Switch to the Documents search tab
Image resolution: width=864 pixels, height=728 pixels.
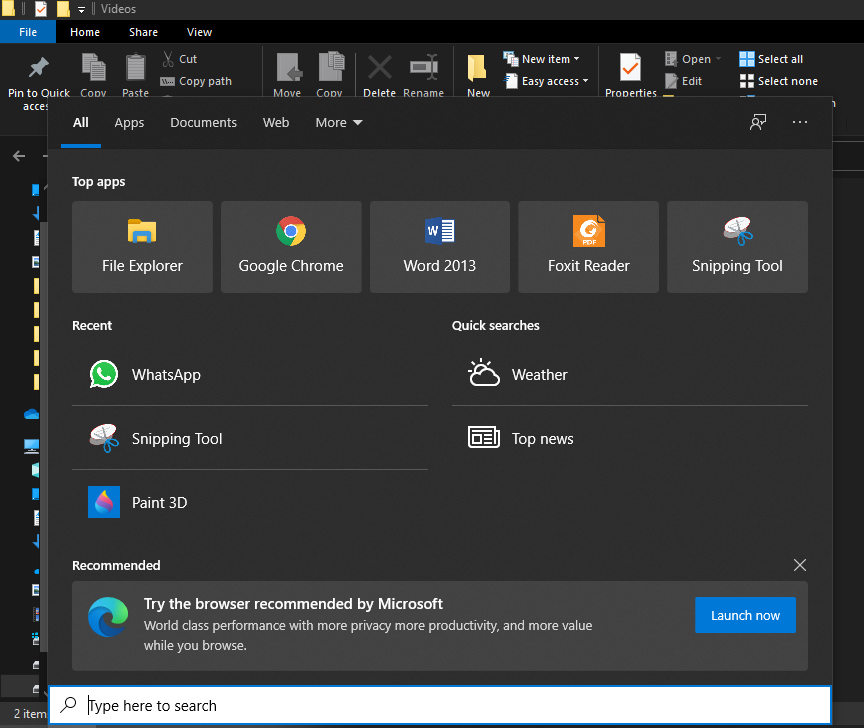(x=203, y=123)
